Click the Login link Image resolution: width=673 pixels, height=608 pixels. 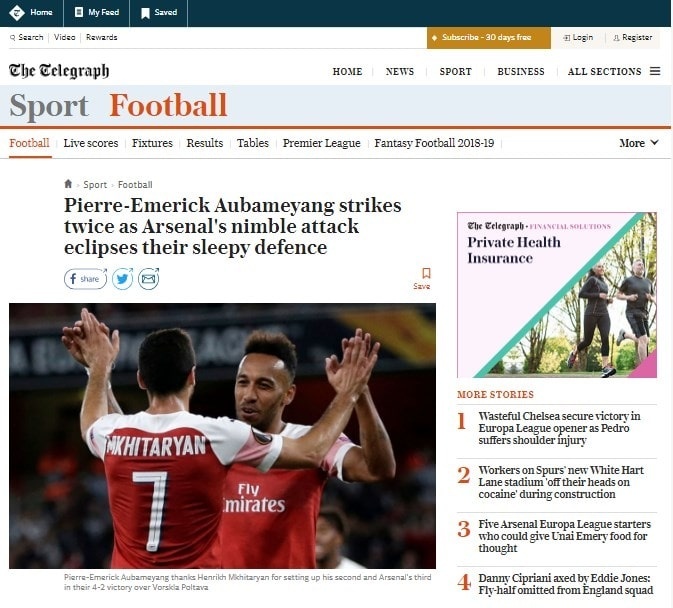(x=578, y=38)
